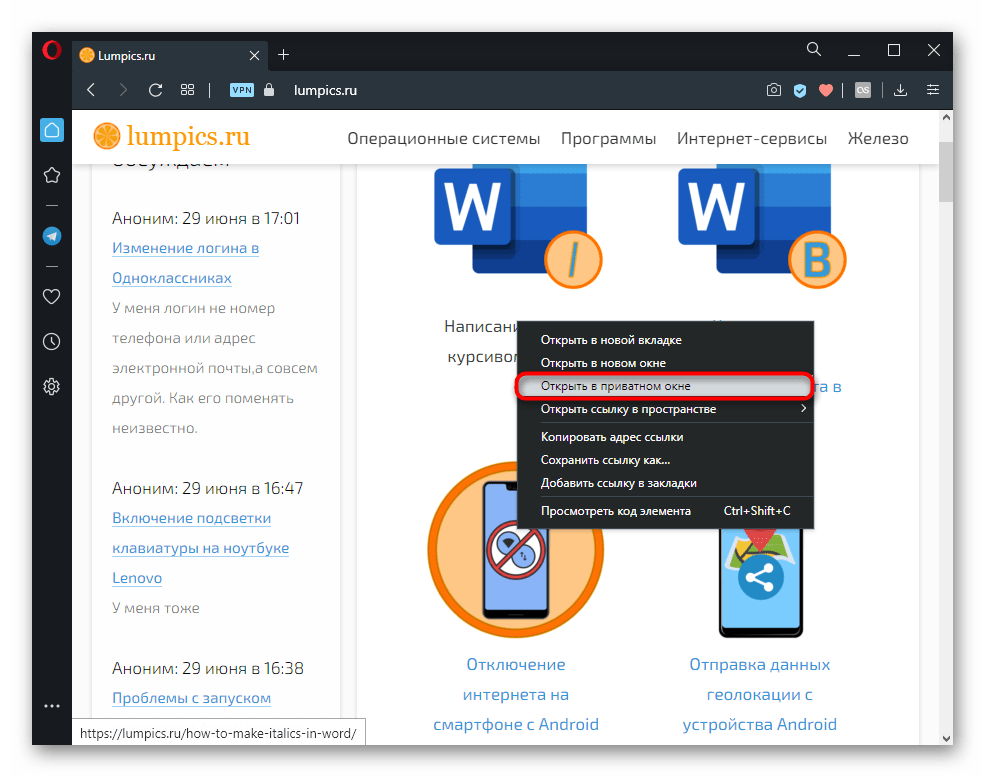Open the downloads arrow icon
The image size is (985, 777).
[900, 90]
